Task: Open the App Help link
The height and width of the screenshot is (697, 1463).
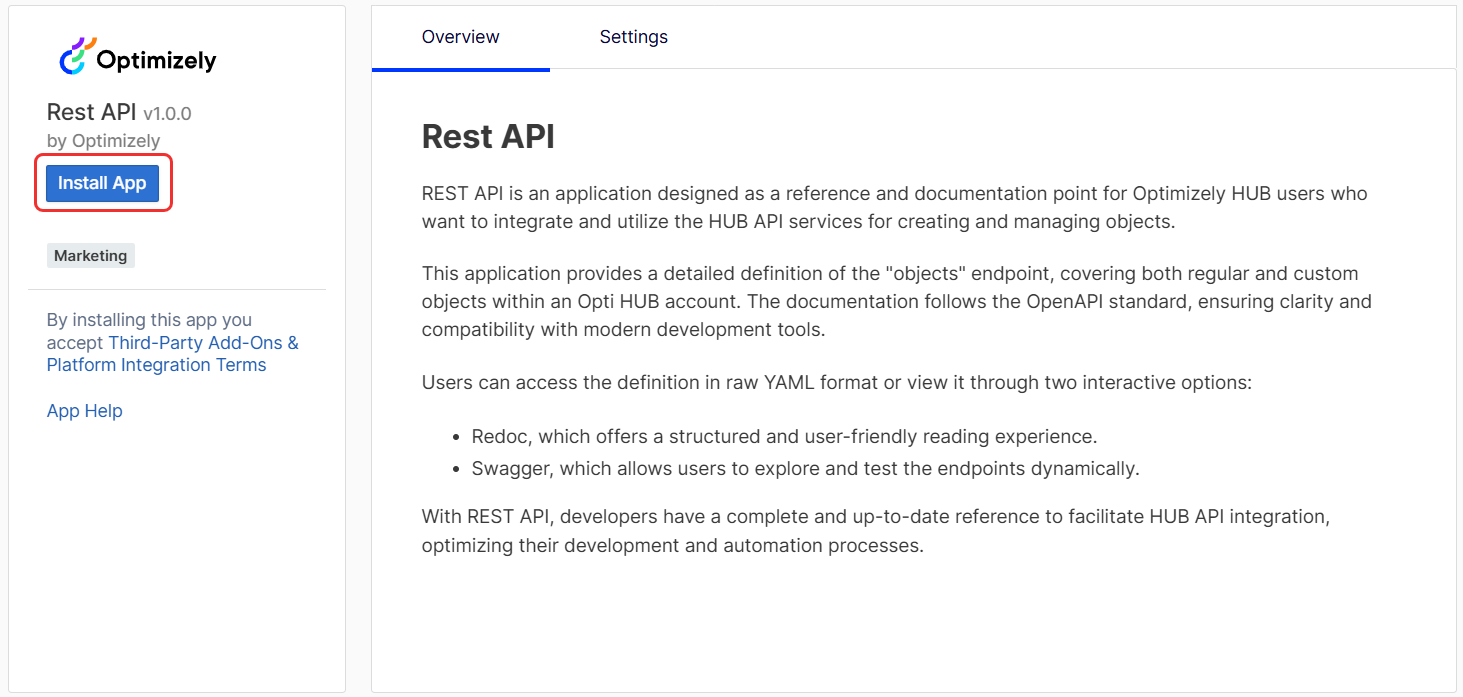Action: point(85,411)
